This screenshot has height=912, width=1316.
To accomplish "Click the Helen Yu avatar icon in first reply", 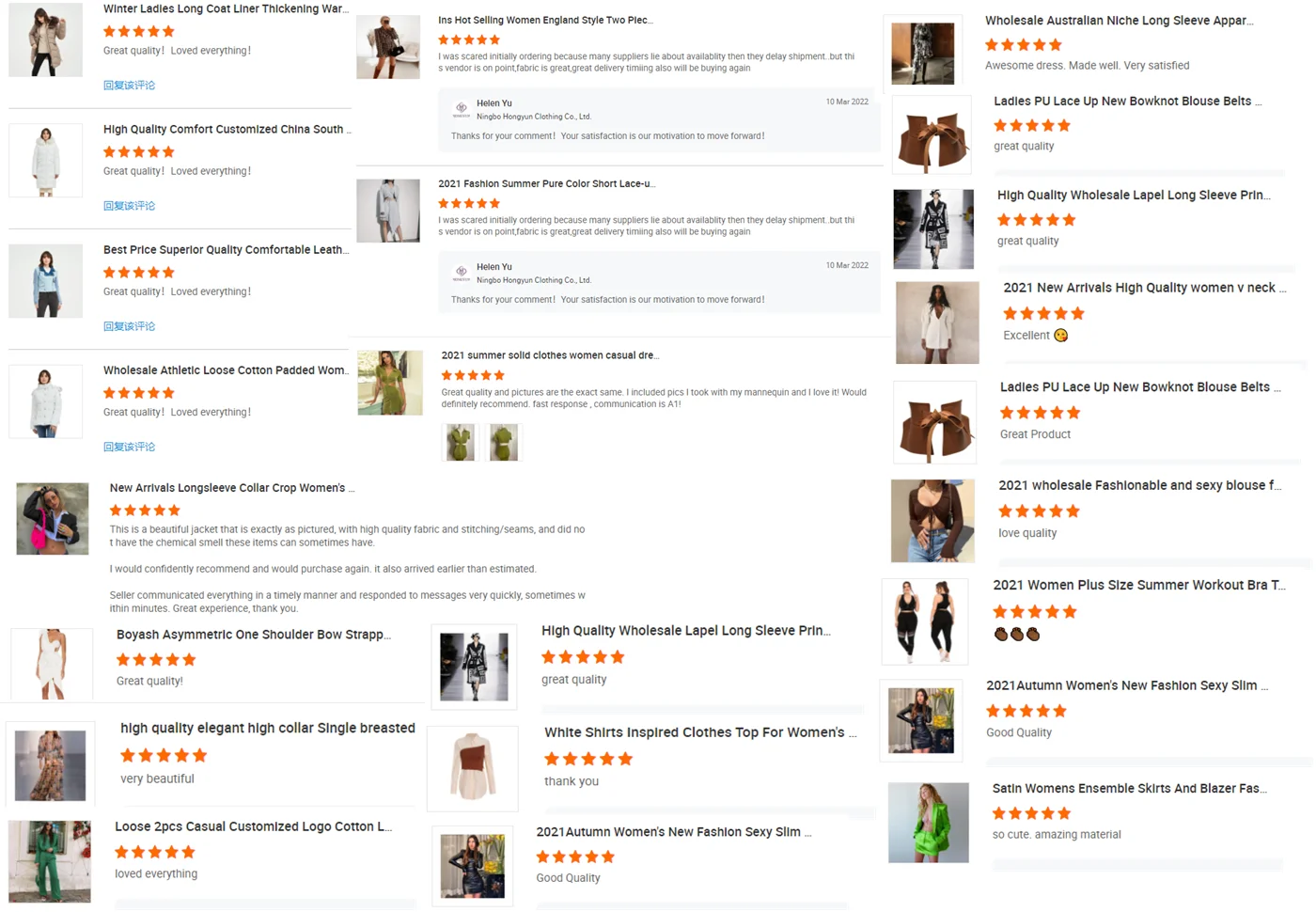I will [x=462, y=109].
